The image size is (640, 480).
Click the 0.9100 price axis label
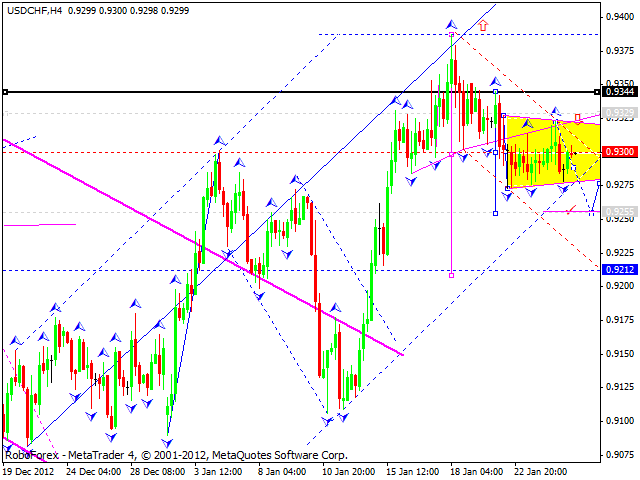pyautogui.click(x=620, y=420)
